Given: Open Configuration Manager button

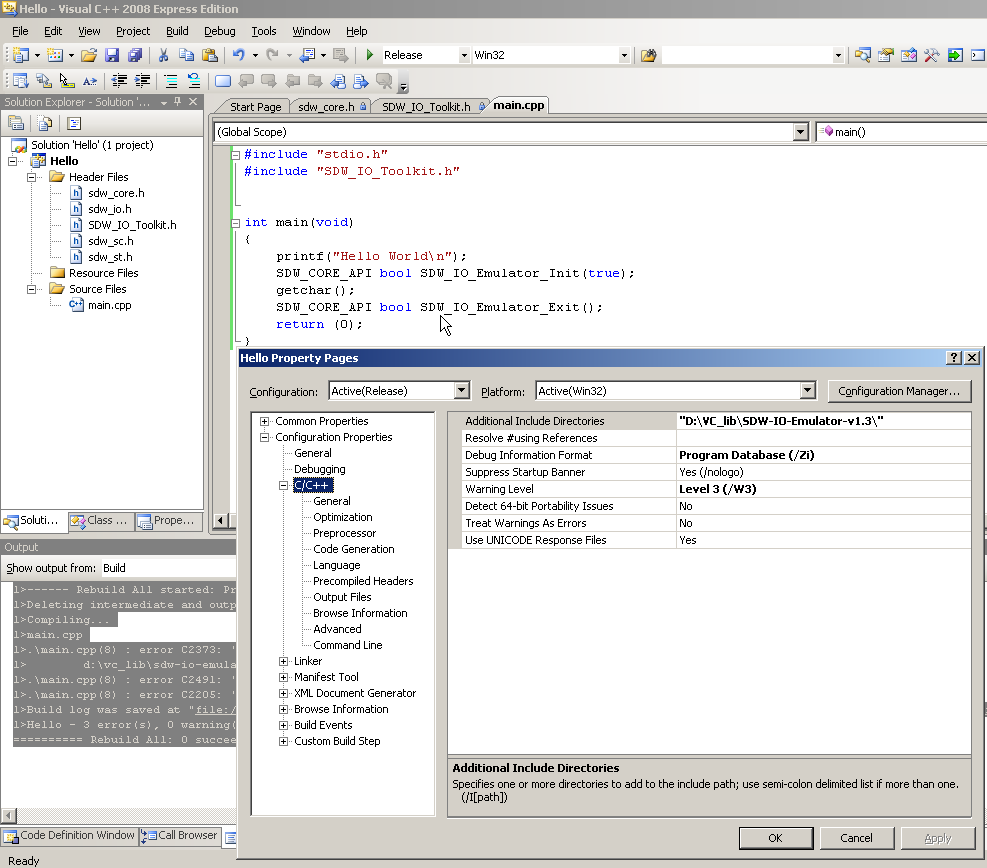Looking at the screenshot, I should (899, 391).
